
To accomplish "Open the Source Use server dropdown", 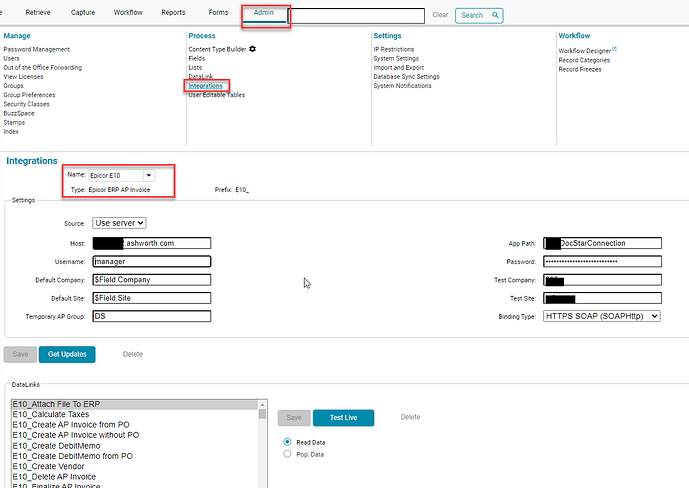I will (119, 223).
